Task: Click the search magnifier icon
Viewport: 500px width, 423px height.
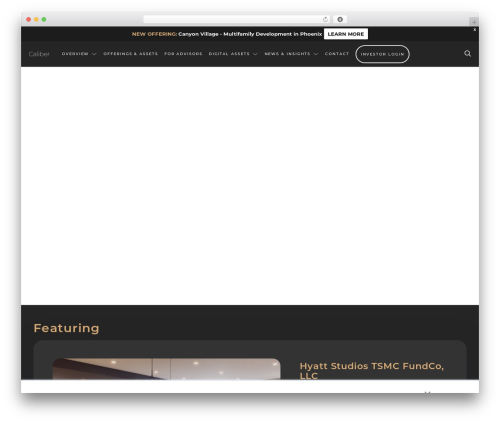Action: point(467,53)
